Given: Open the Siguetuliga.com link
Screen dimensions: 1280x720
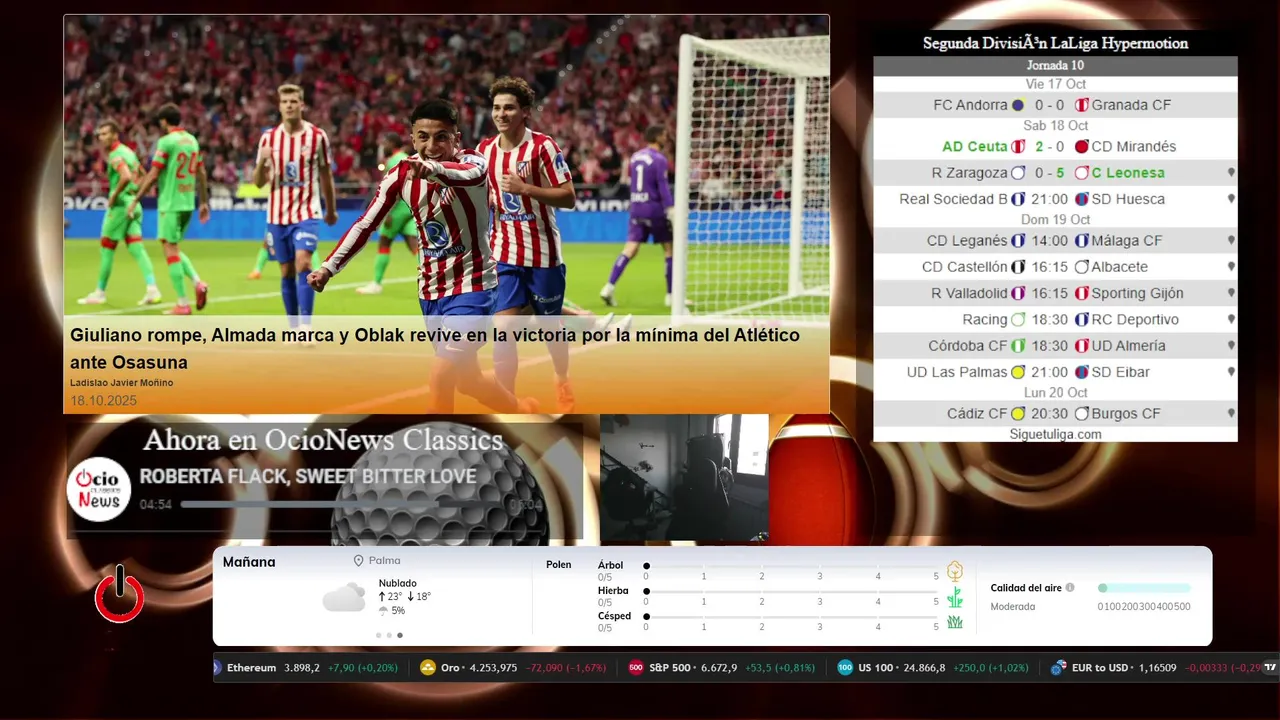Looking at the screenshot, I should click(x=1055, y=434).
